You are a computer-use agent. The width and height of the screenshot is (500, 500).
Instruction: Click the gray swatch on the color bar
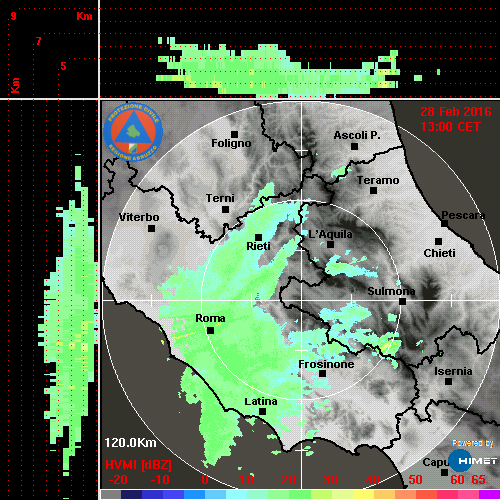tap(111, 494)
